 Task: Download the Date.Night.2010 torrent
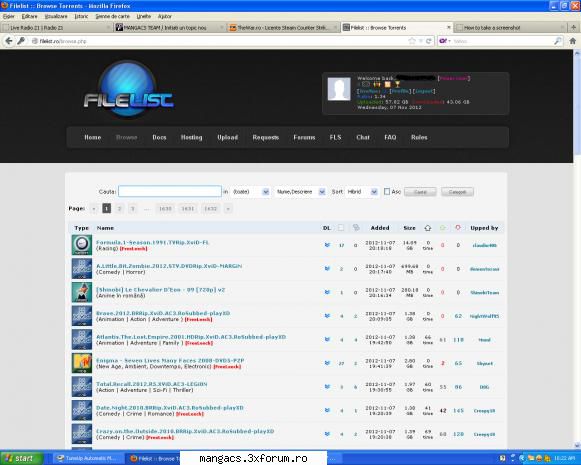pos(327,411)
